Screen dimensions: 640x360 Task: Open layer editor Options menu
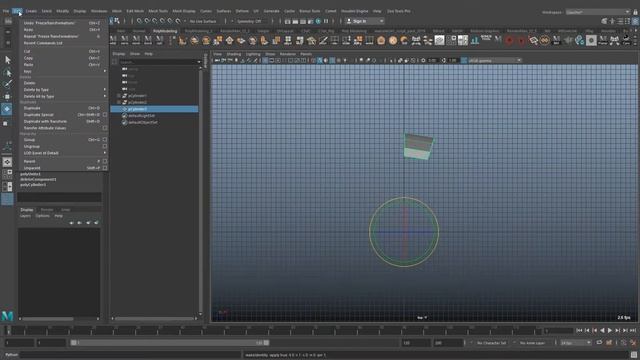click(42, 216)
